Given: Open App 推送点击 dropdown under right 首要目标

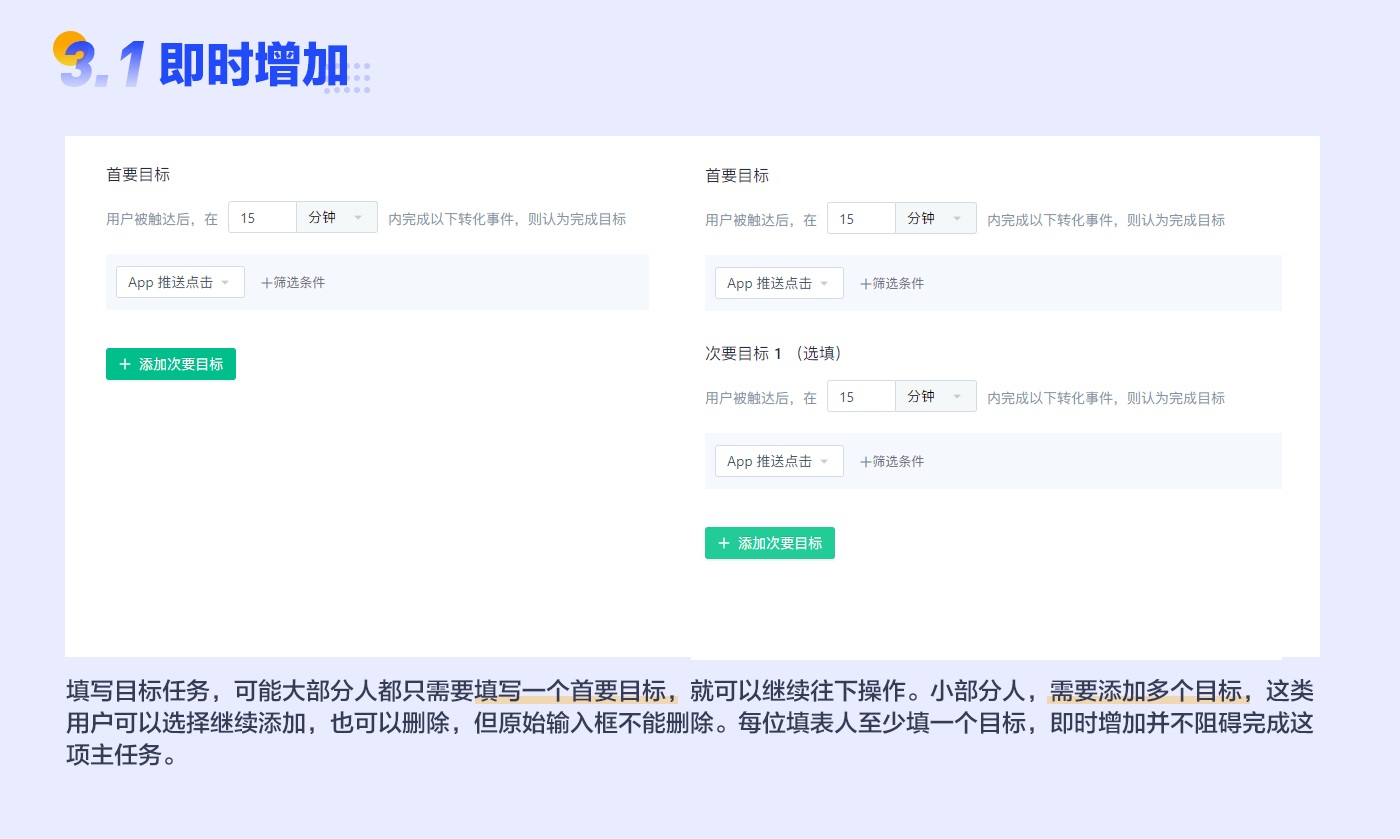Looking at the screenshot, I should pos(779,283).
